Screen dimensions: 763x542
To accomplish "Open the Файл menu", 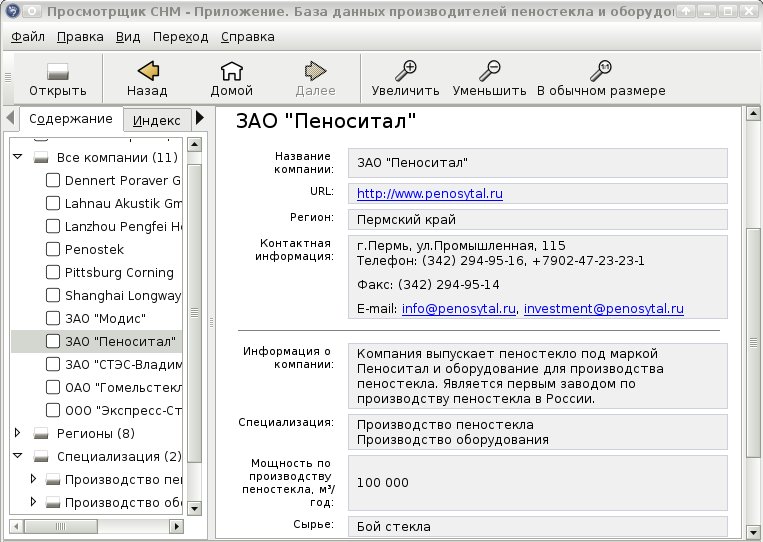I will coord(28,37).
